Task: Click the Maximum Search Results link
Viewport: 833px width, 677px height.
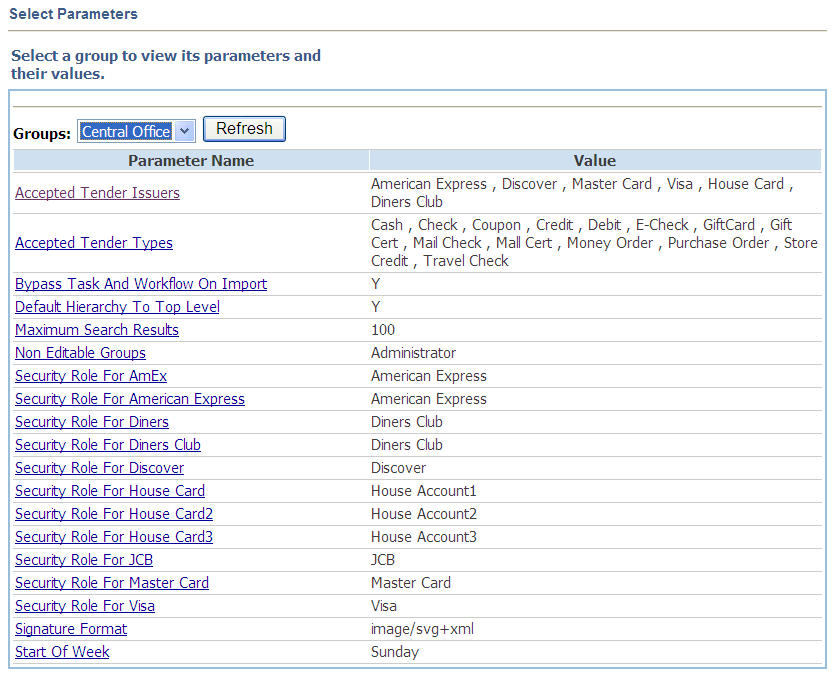Action: coord(97,329)
